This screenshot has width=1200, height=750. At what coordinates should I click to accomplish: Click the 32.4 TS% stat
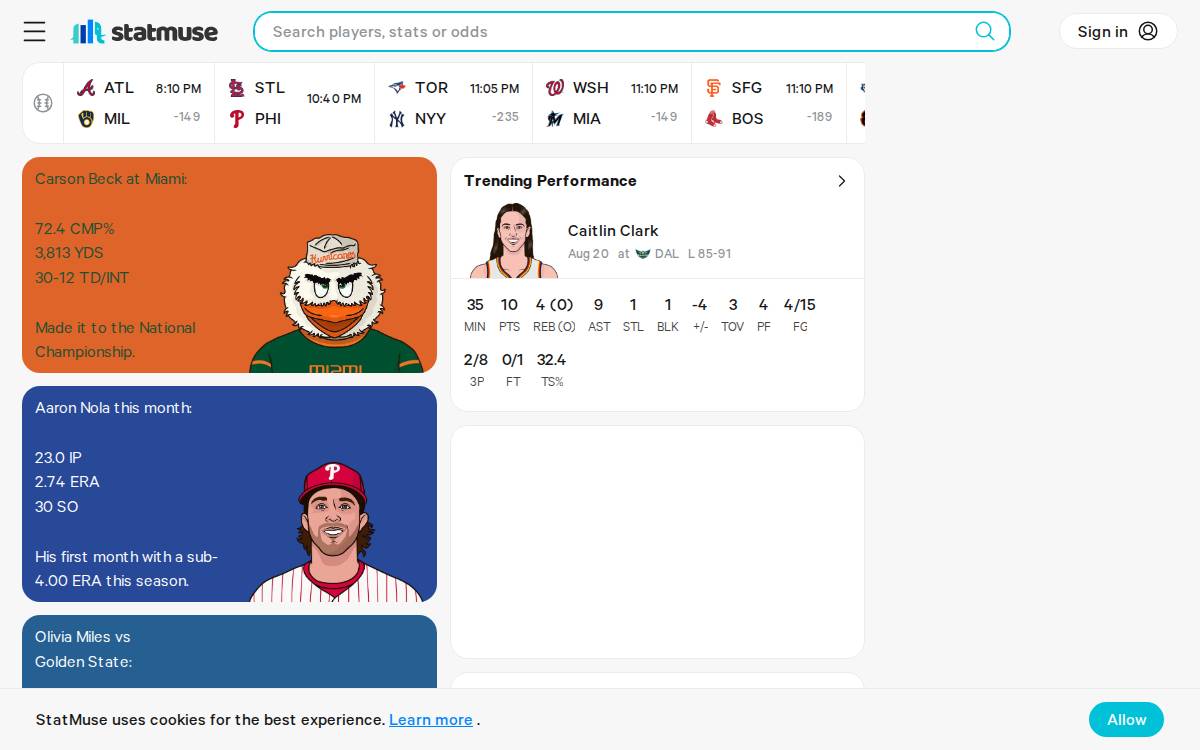(x=551, y=369)
